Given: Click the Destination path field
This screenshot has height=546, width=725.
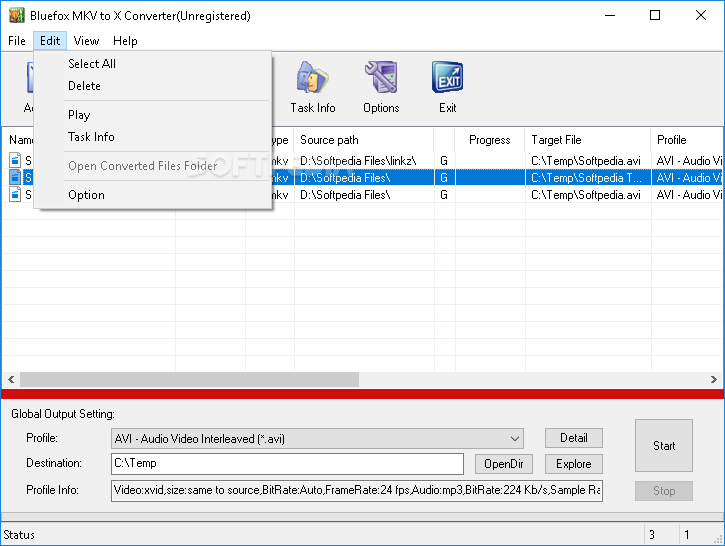Looking at the screenshot, I should (x=287, y=464).
